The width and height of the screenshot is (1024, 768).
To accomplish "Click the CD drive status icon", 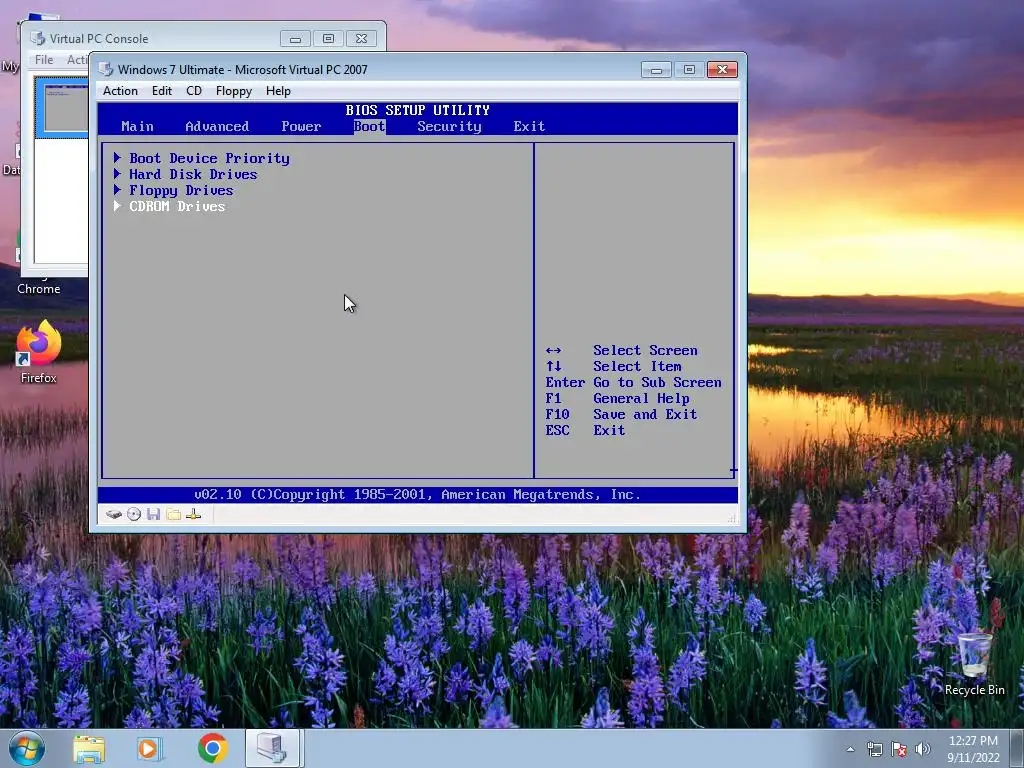I will point(134,515).
